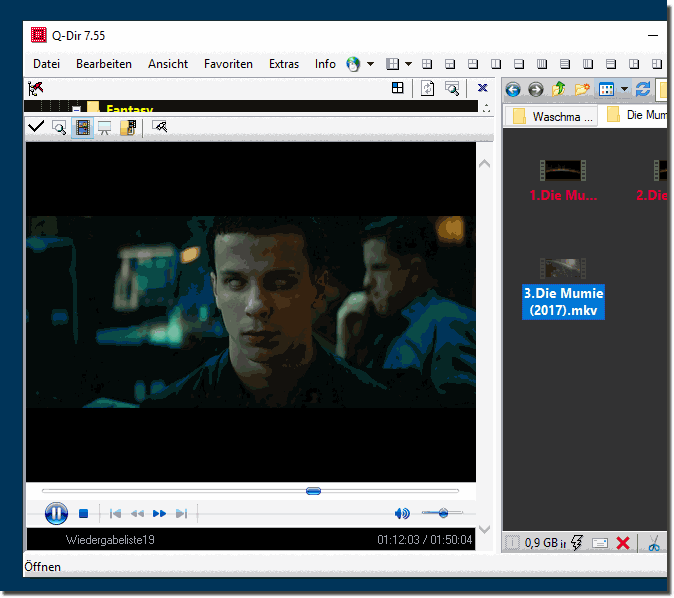Open the Bearbeiten menu
The height and width of the screenshot is (598, 674).
pyautogui.click(x=104, y=64)
